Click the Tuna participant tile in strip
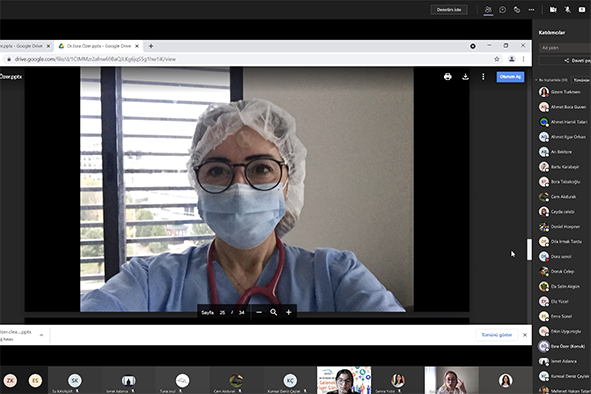Image resolution: width=591 pixels, height=394 pixels. point(182,380)
